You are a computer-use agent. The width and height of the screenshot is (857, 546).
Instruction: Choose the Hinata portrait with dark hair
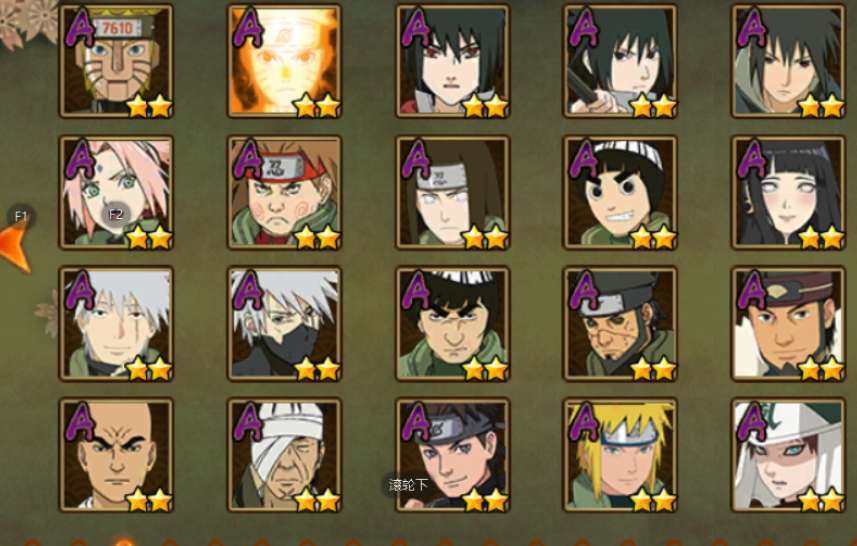[789, 192]
